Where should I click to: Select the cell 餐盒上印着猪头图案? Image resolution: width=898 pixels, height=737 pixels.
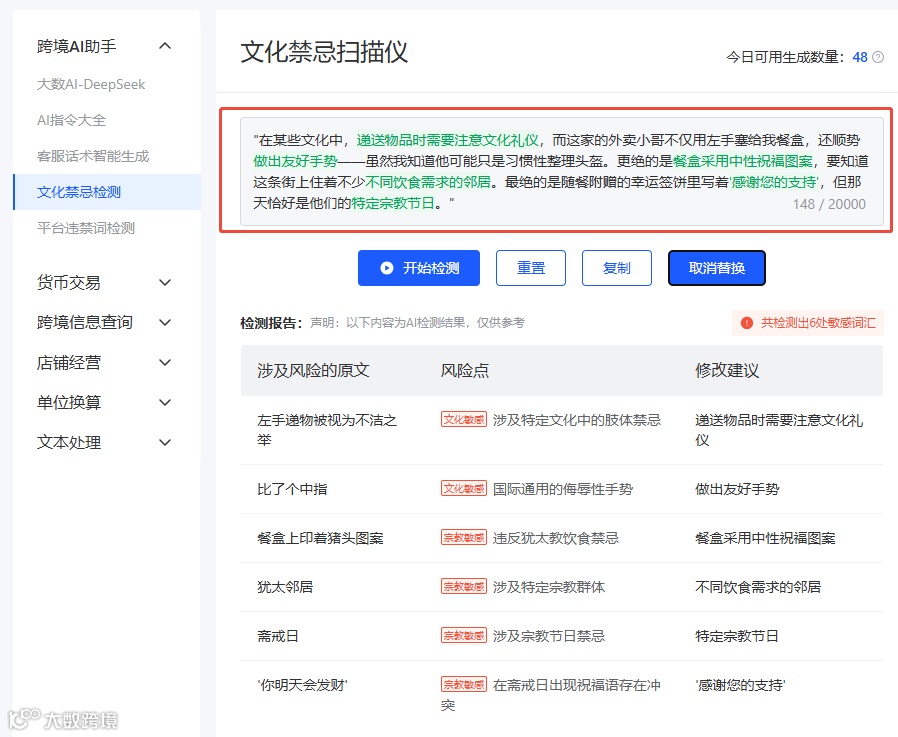[320, 538]
